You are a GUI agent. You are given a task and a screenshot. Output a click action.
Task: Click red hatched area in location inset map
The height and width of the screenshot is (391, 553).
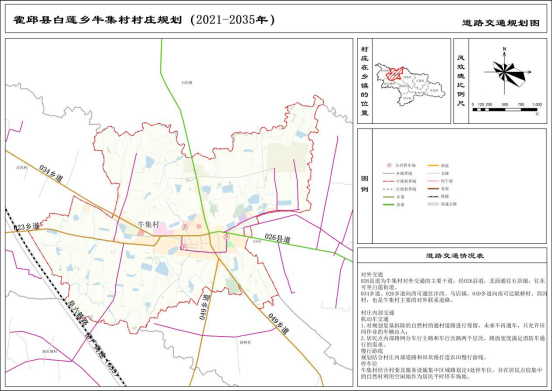395,73
